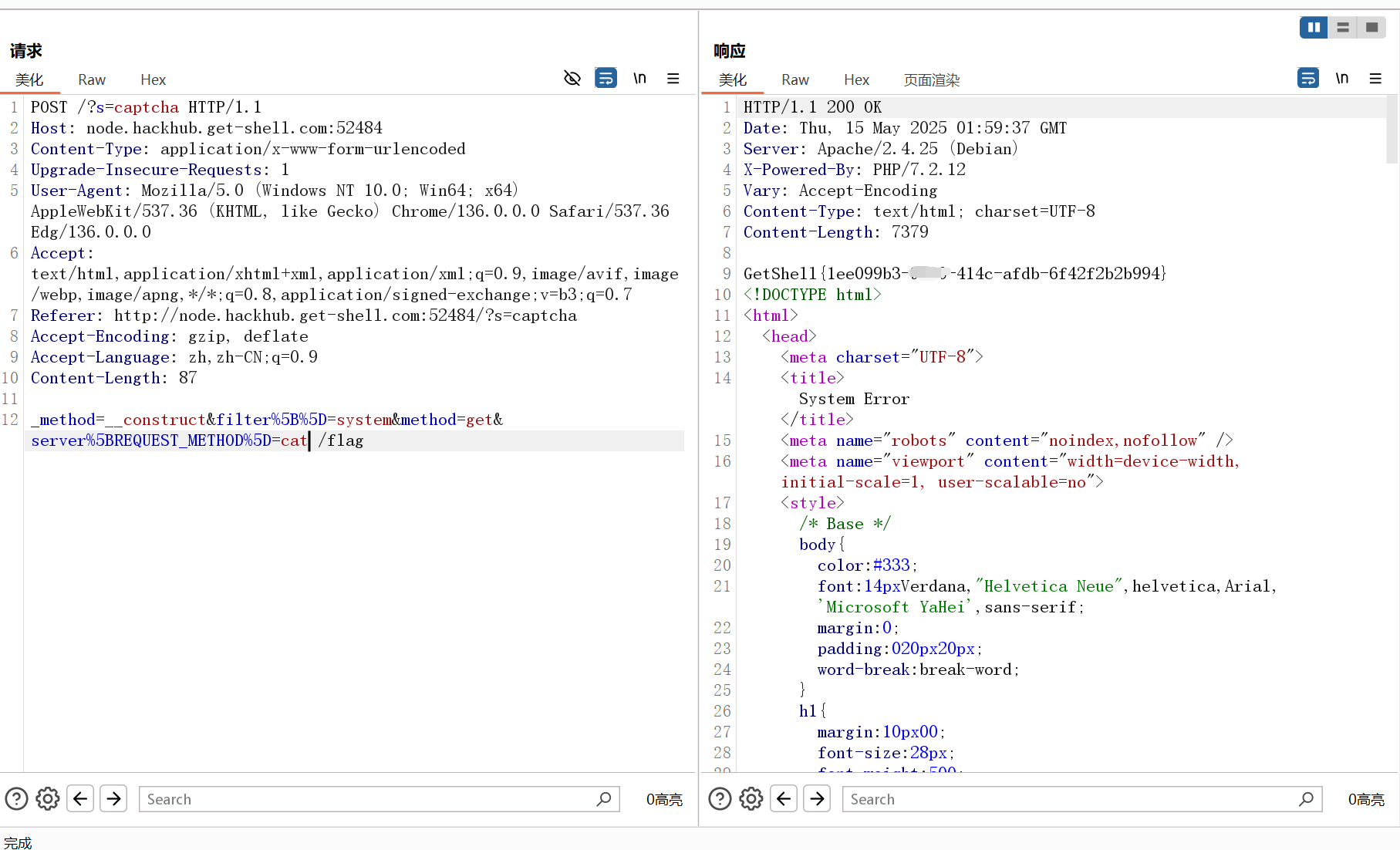The height and width of the screenshot is (850, 1400).
Task: Disable word wrap in the request panel
Action: (x=606, y=78)
